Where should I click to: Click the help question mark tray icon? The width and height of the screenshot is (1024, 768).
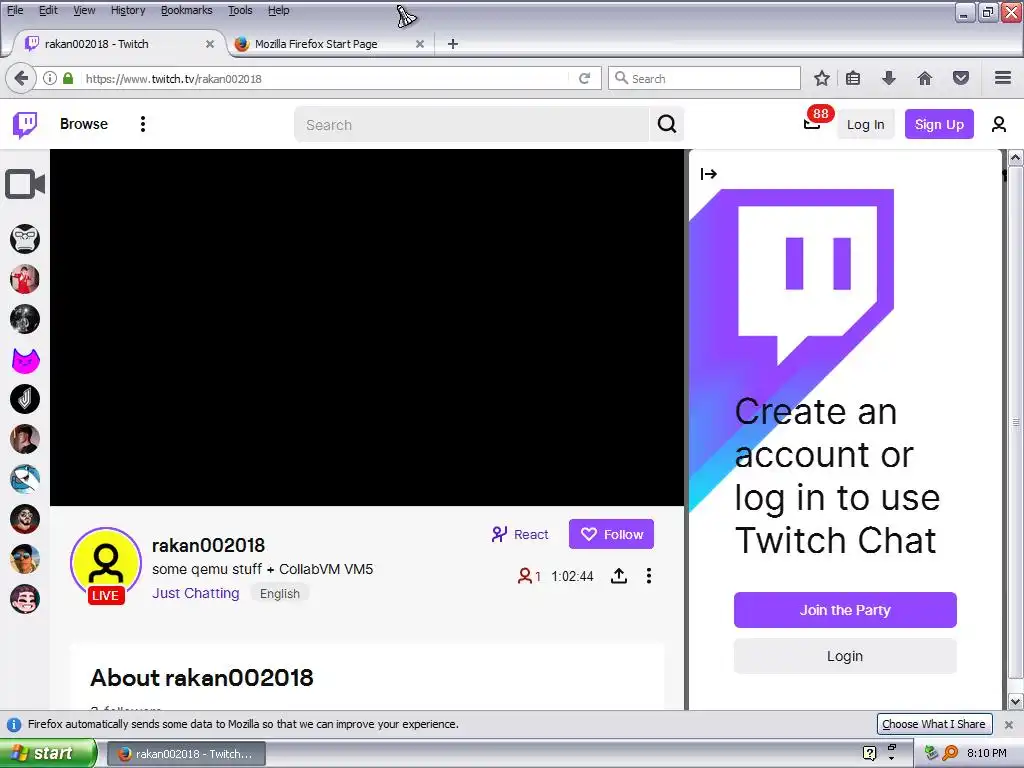869,753
